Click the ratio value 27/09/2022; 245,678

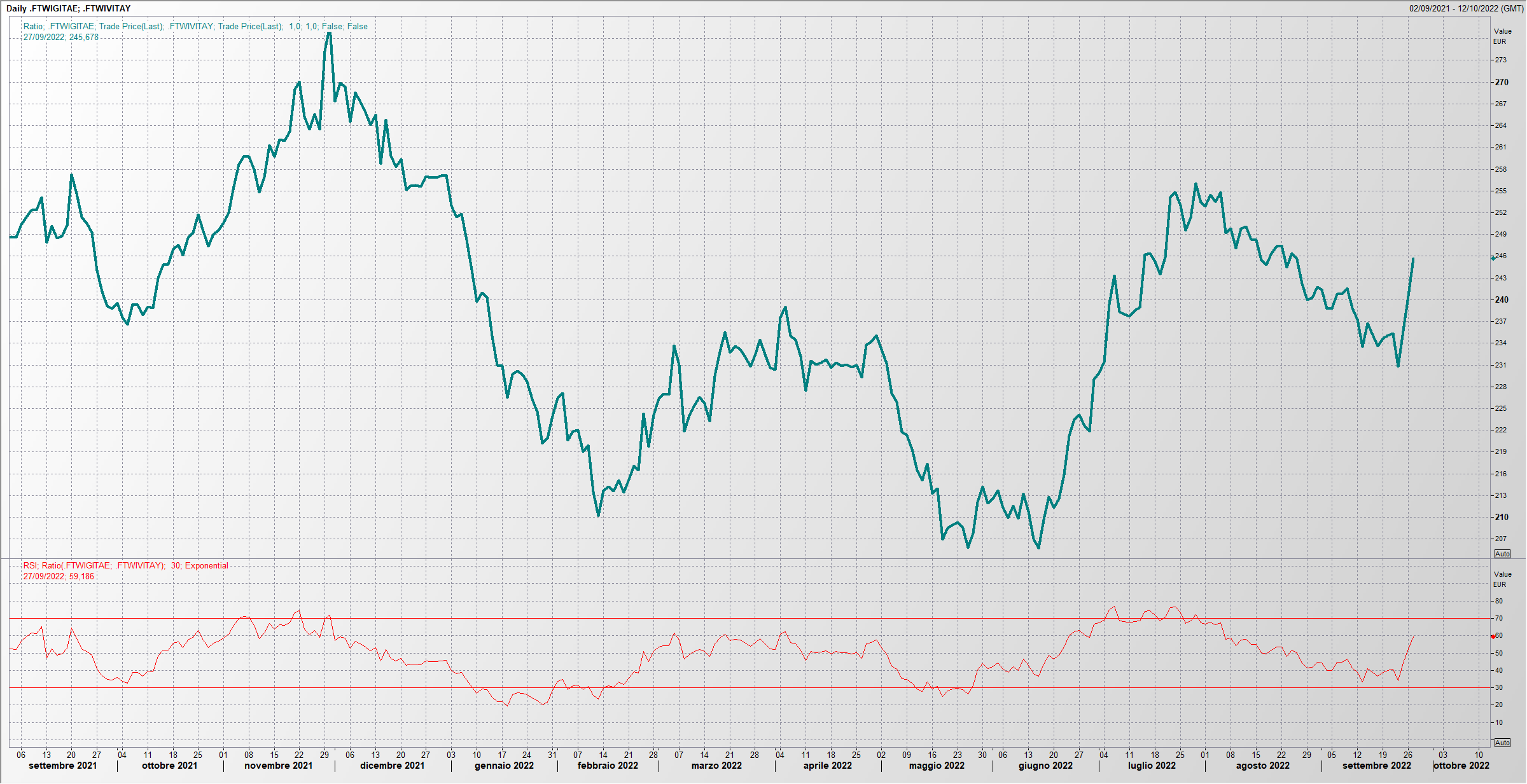tap(61, 37)
